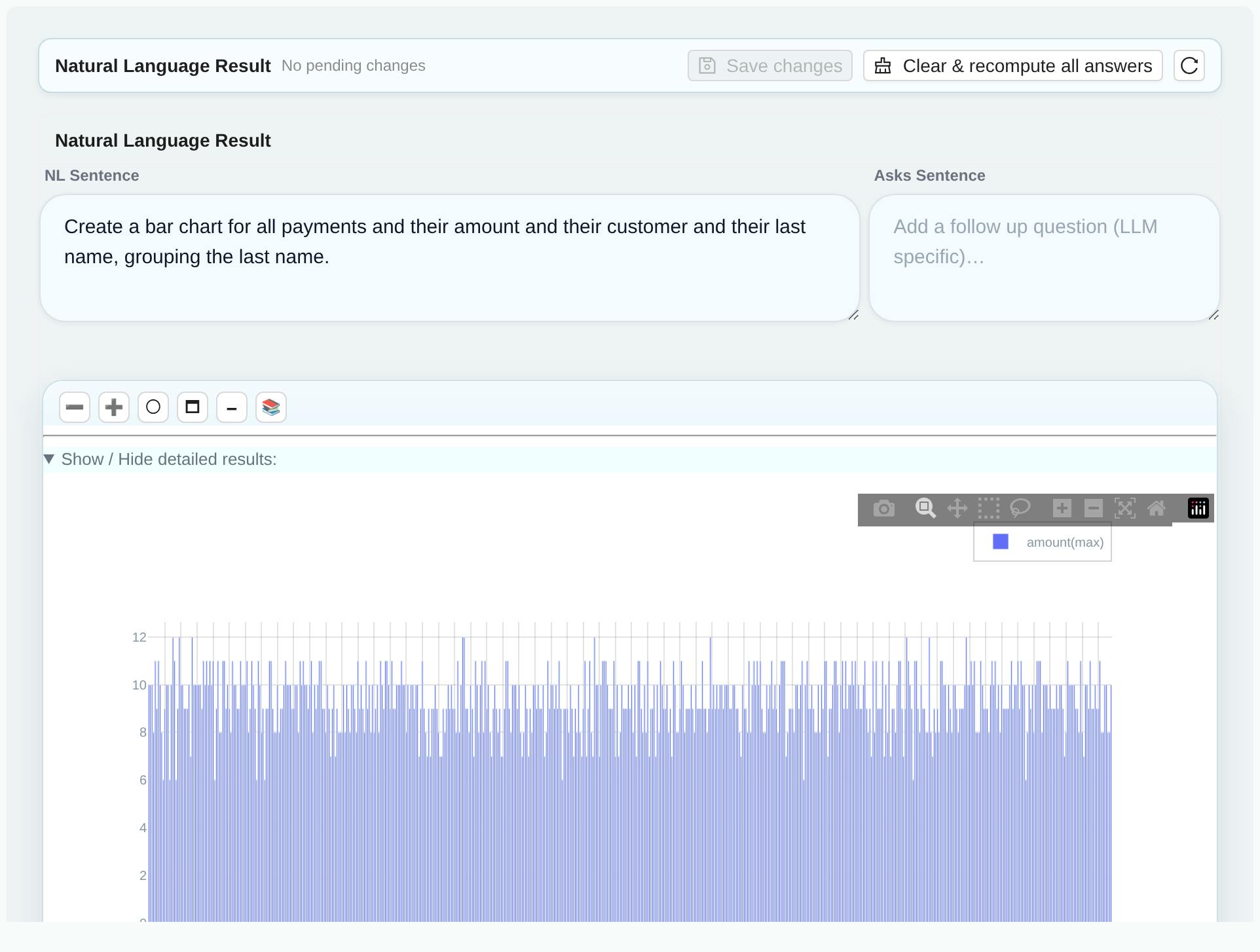The width and height of the screenshot is (1260, 952).
Task: Click the Plotly logo icon in modebar
Action: coord(1198,508)
